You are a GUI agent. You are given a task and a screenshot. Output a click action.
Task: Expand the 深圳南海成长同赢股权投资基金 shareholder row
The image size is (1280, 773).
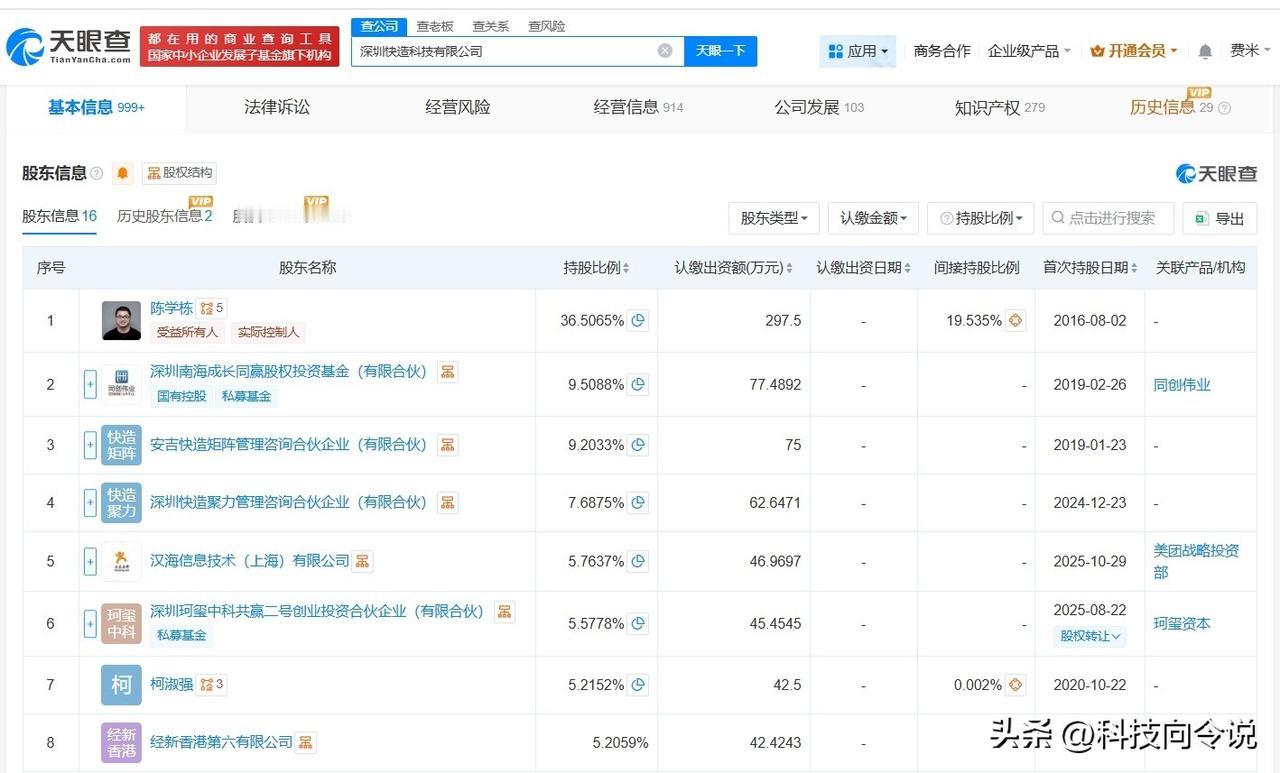click(90, 384)
